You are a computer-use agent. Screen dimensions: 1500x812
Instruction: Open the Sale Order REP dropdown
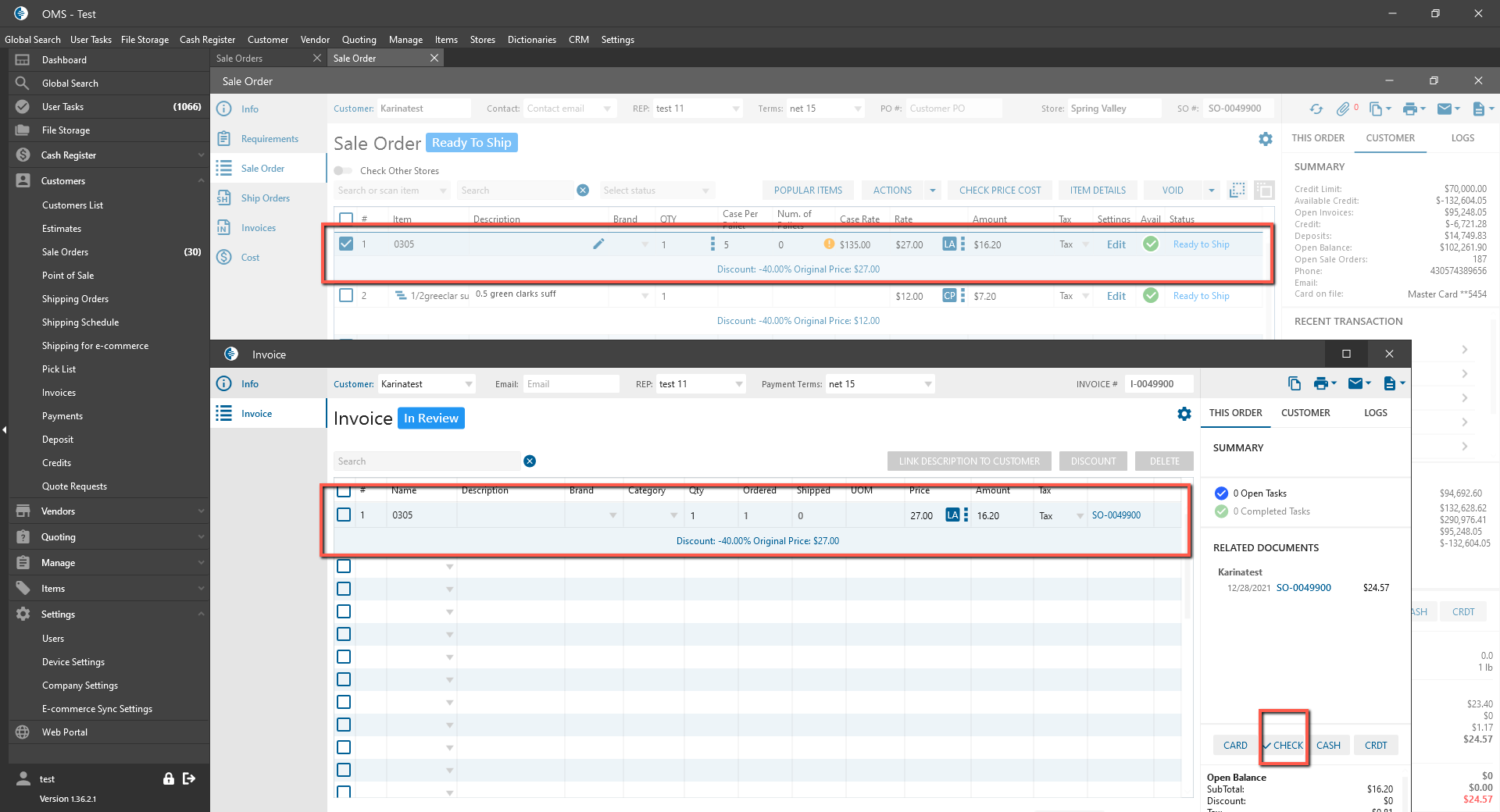point(736,109)
